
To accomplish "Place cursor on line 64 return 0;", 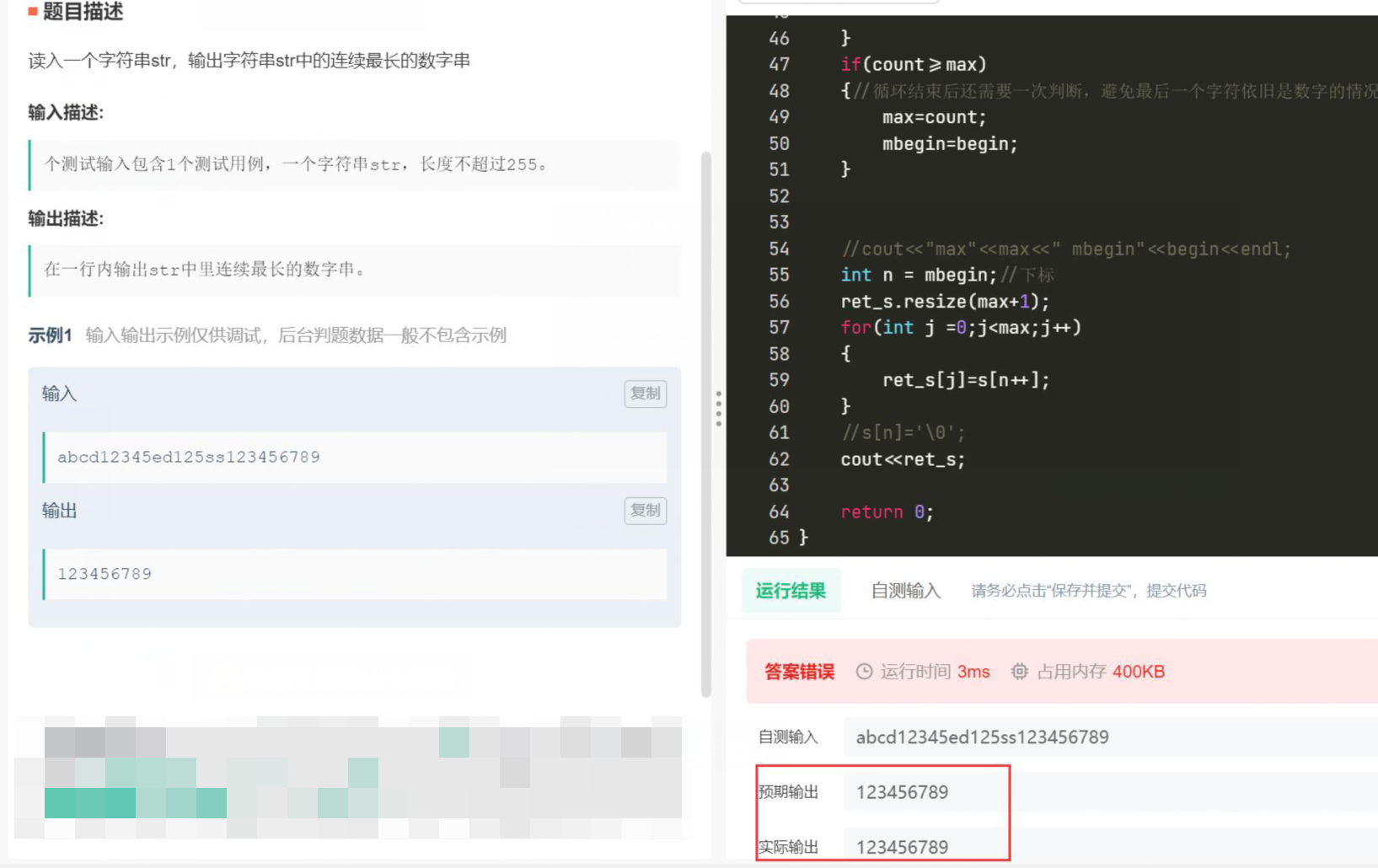I will coord(887,512).
